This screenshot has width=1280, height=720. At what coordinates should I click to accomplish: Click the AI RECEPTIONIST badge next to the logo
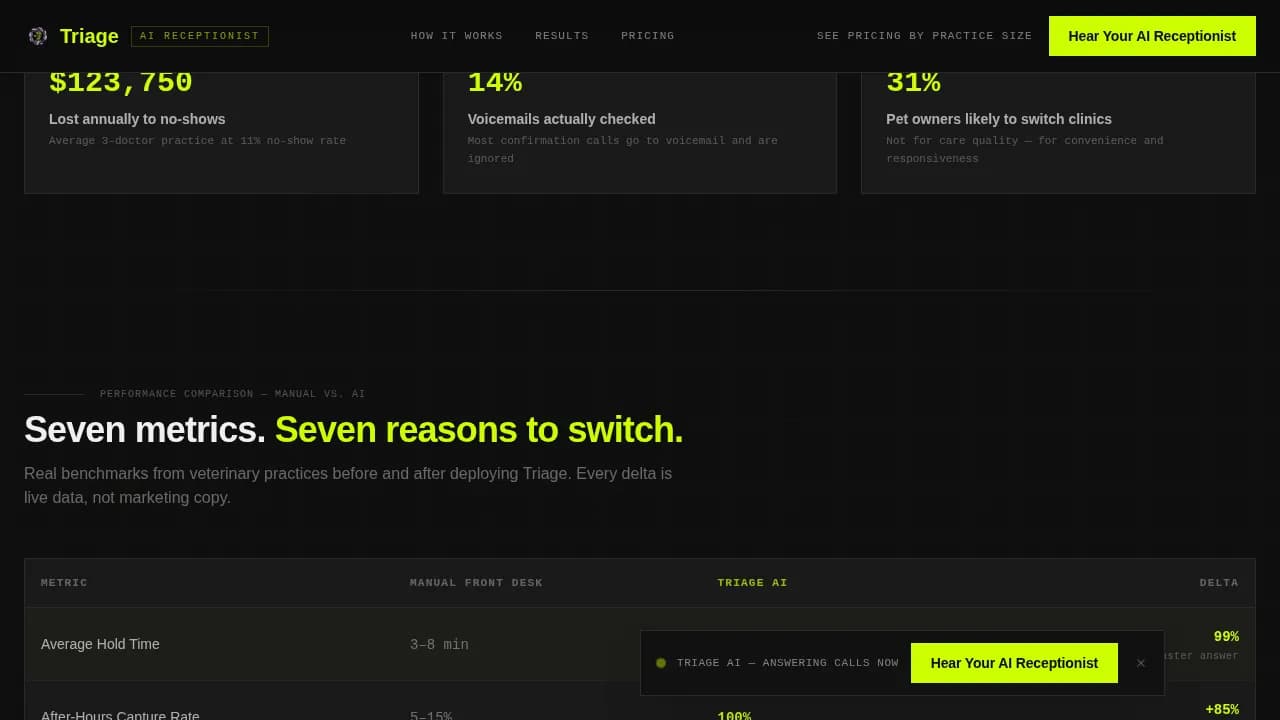(199, 36)
